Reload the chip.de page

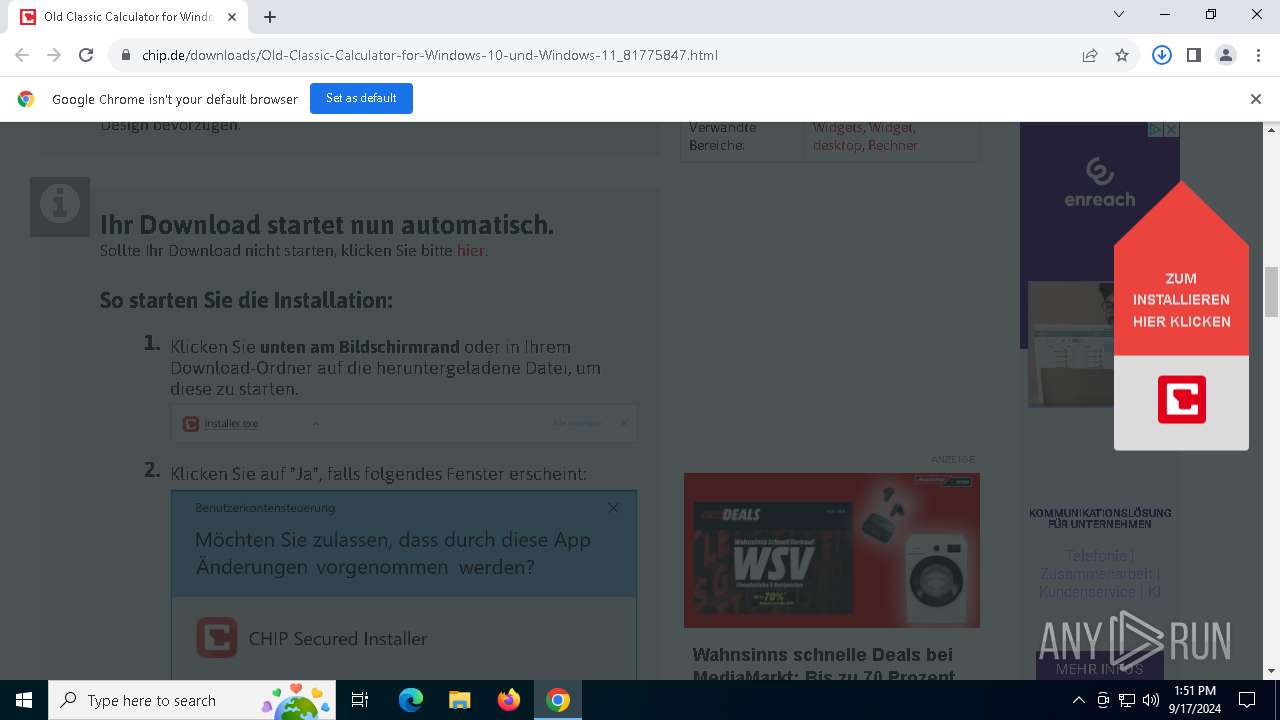(86, 55)
